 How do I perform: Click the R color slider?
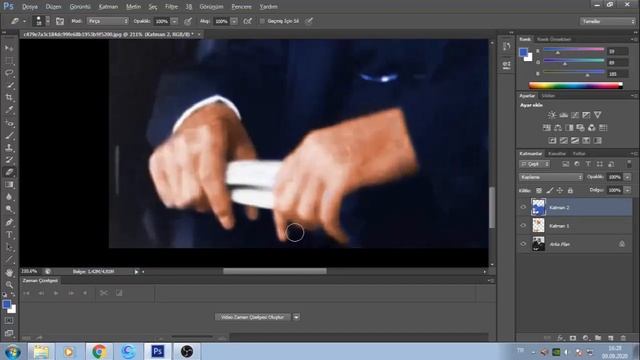573,50
